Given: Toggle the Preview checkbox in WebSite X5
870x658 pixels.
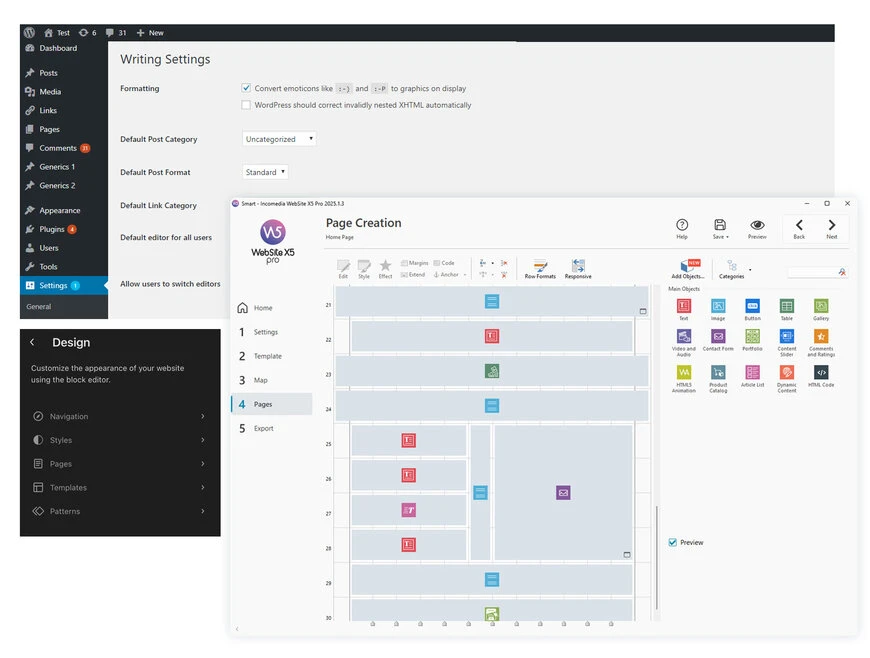Looking at the screenshot, I should click(674, 542).
